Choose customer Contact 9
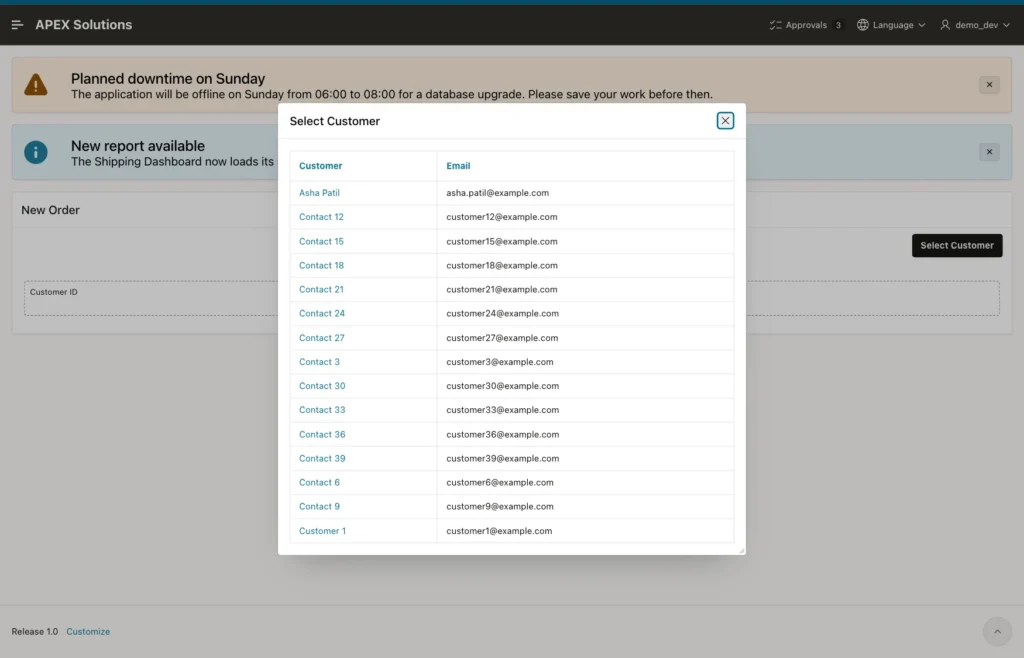 pos(319,507)
